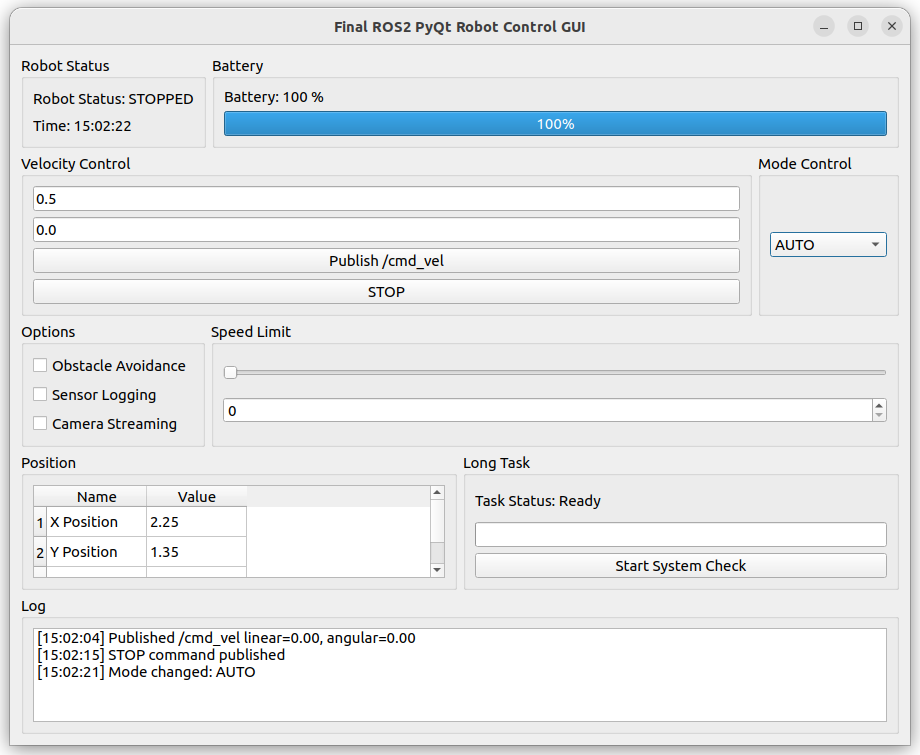Select the Name column header

point(97,496)
